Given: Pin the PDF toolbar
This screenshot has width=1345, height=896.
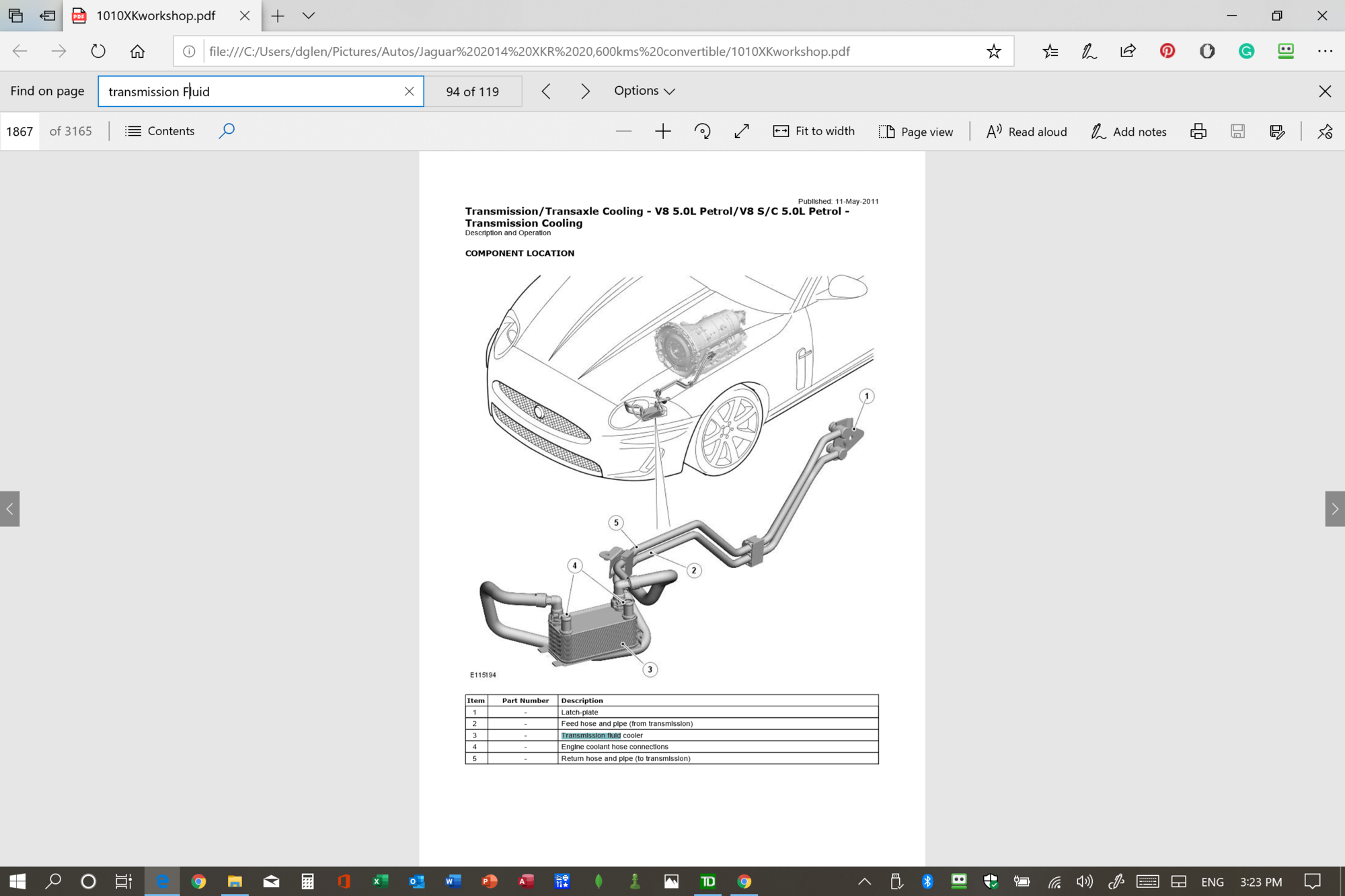Looking at the screenshot, I should click(1324, 131).
